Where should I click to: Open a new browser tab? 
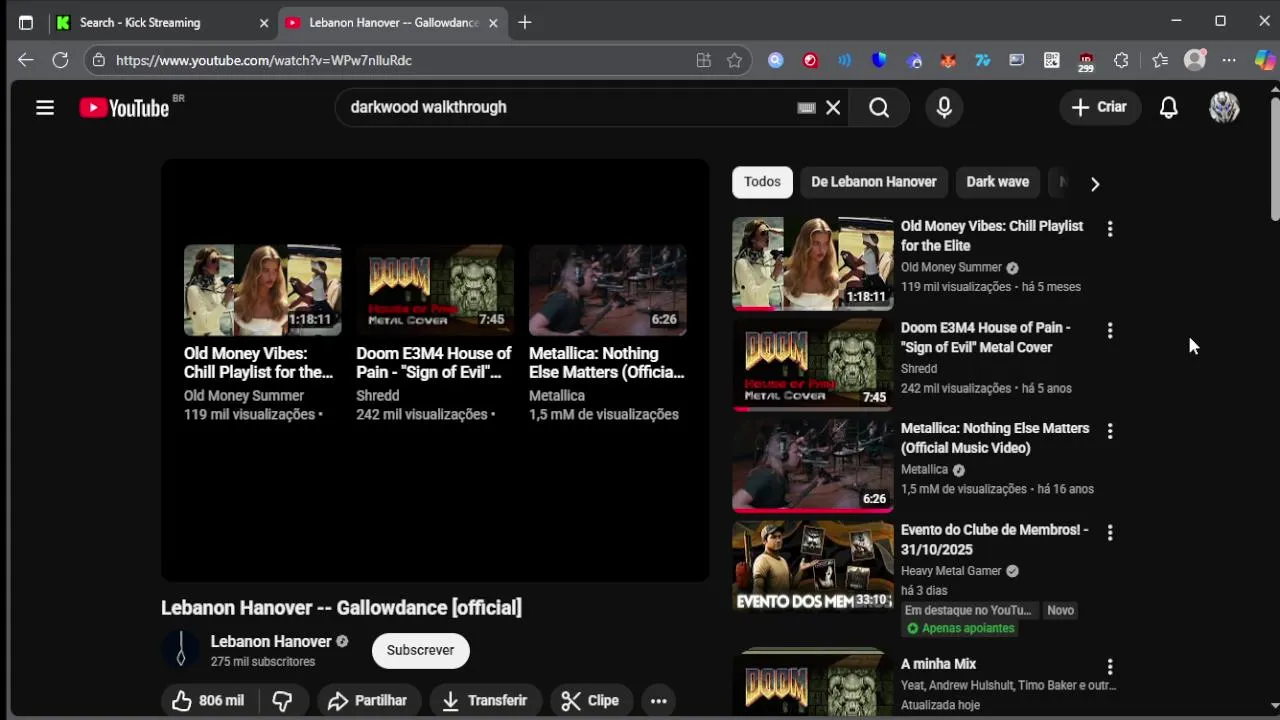coord(525,22)
